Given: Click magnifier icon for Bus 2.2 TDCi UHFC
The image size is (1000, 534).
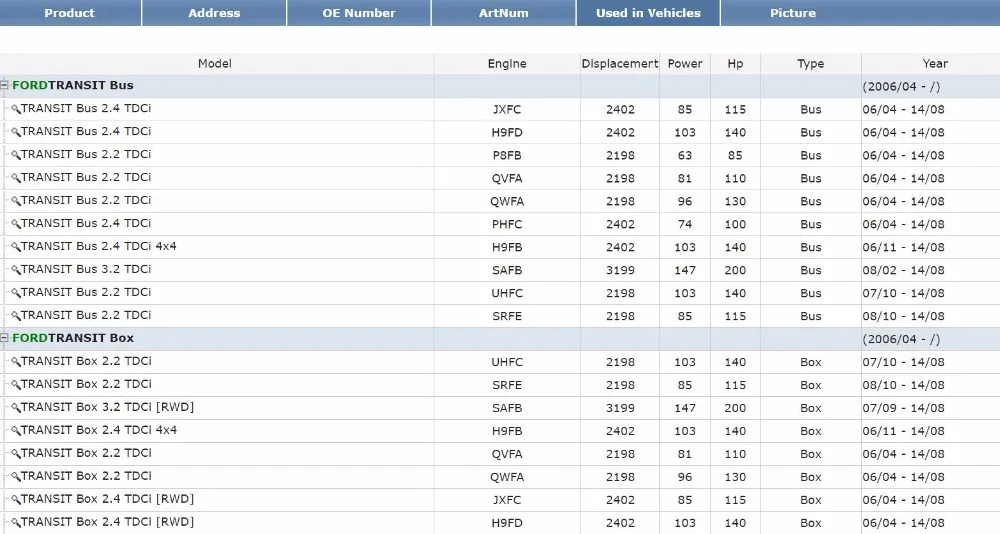Looking at the screenshot, I should [x=15, y=293].
